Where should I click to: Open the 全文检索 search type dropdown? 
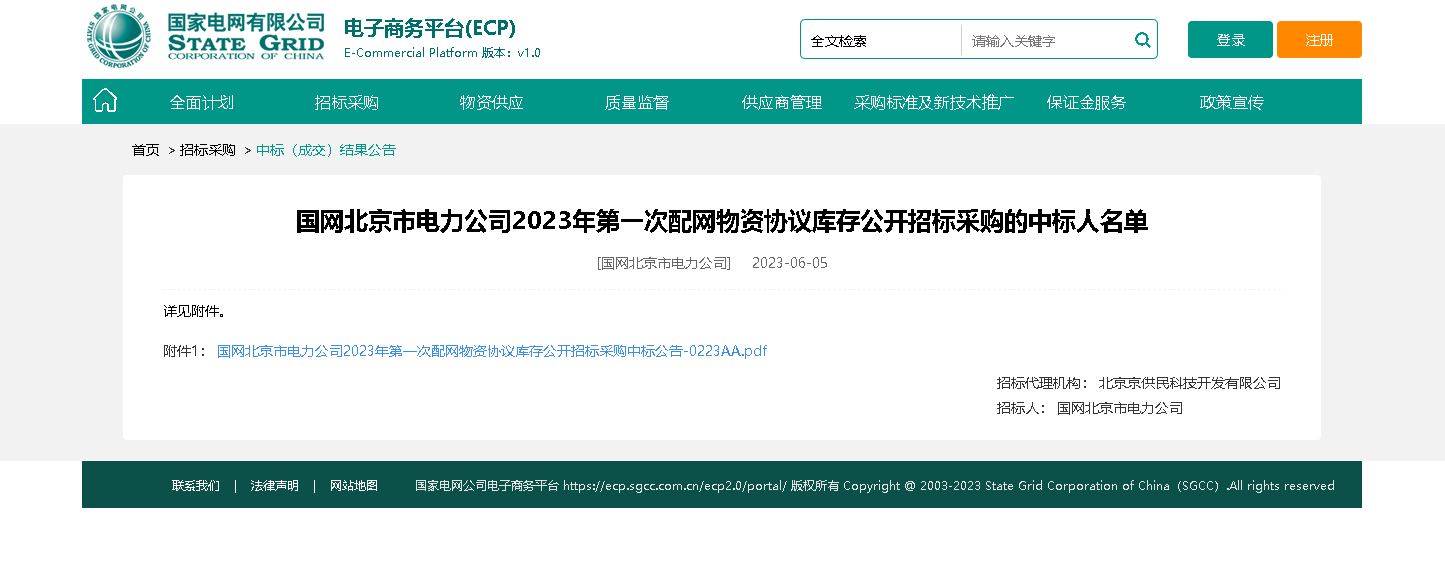point(880,40)
